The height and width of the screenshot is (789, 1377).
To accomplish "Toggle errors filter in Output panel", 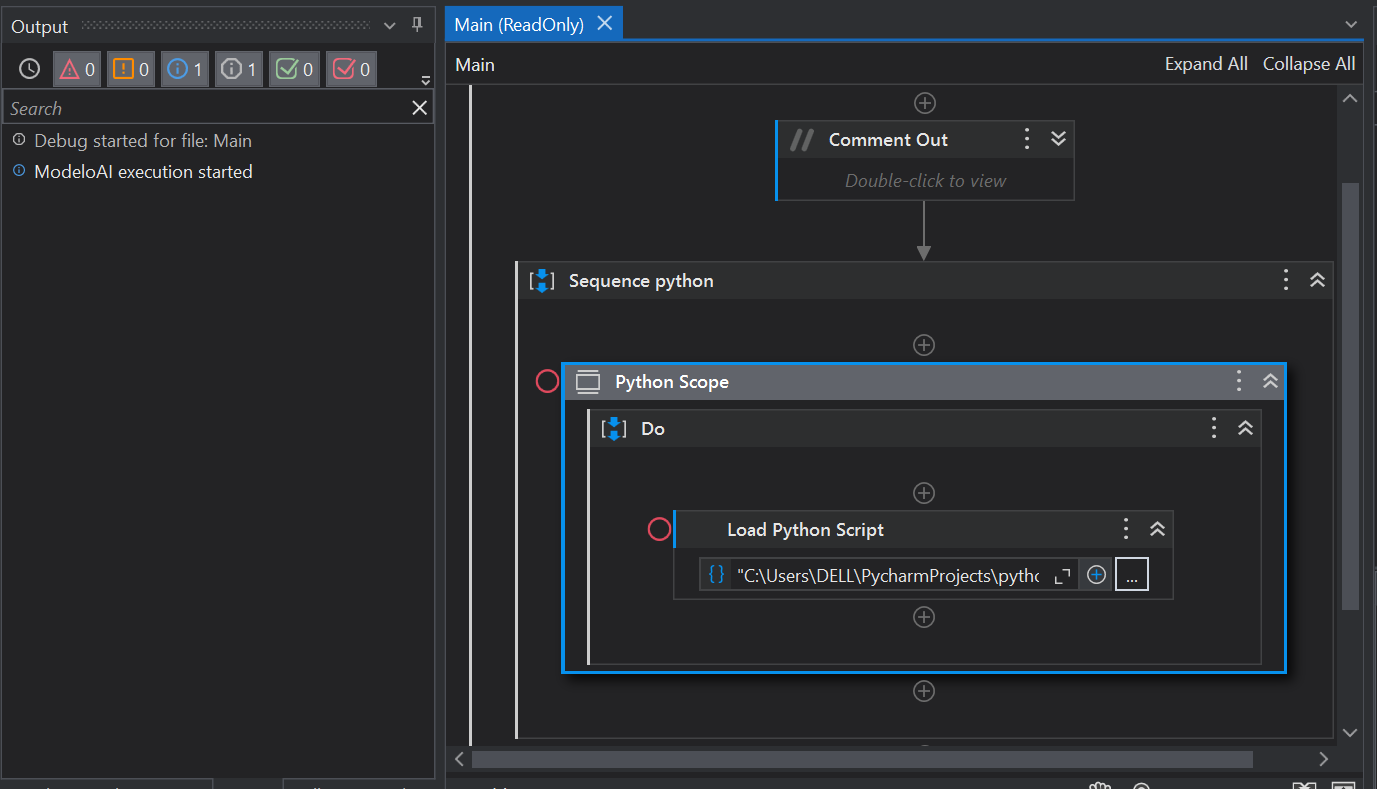I will 77,69.
